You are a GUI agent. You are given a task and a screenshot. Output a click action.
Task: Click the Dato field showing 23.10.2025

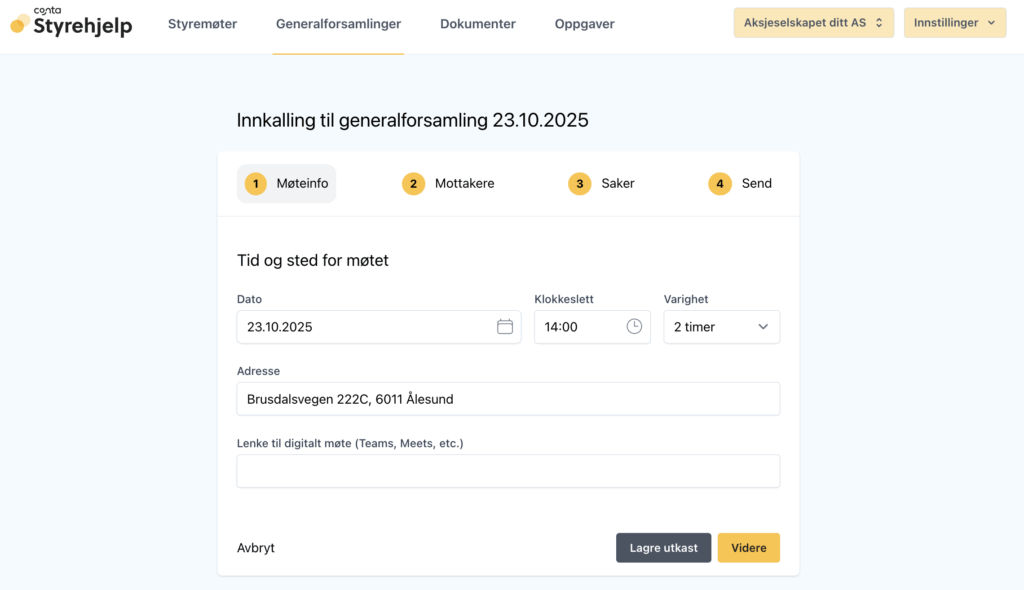(x=365, y=327)
